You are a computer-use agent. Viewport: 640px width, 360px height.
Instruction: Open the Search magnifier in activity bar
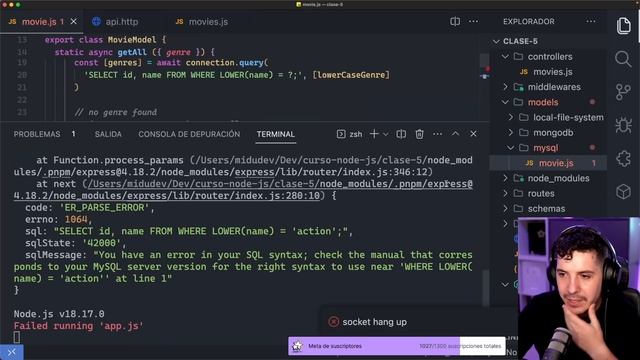[x=623, y=59]
